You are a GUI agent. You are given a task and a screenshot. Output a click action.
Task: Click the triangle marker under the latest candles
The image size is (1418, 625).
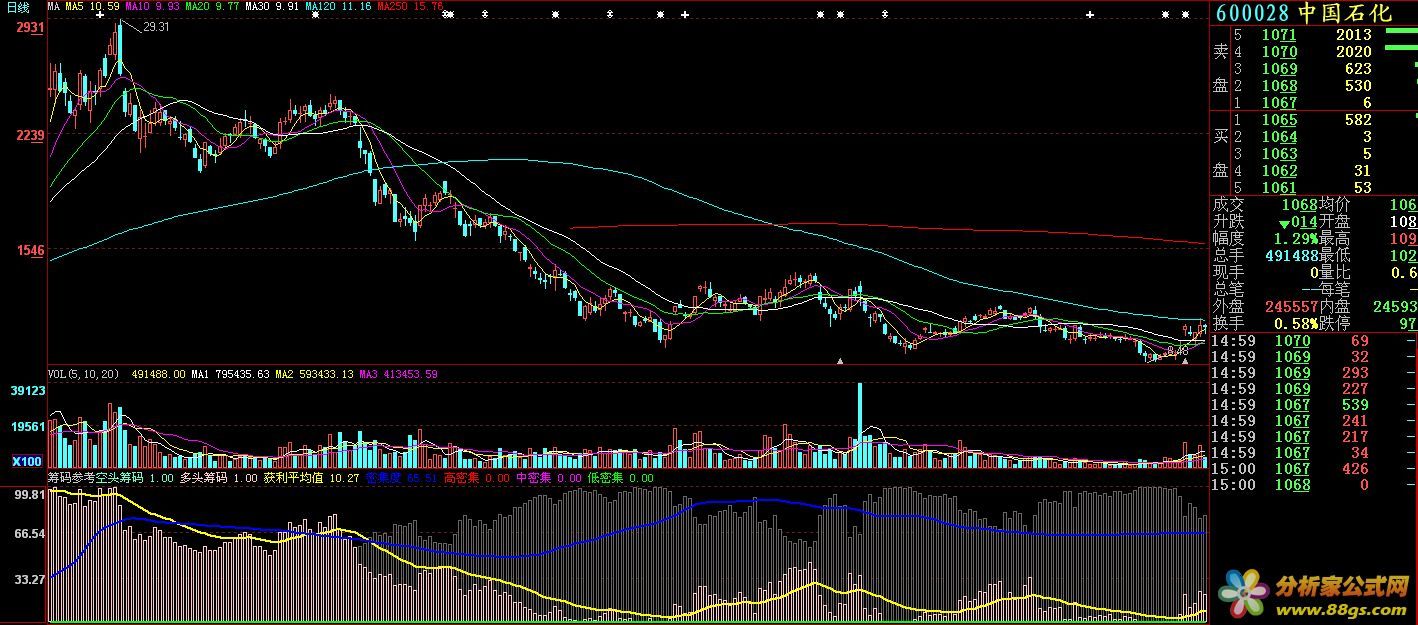pyautogui.click(x=1185, y=361)
